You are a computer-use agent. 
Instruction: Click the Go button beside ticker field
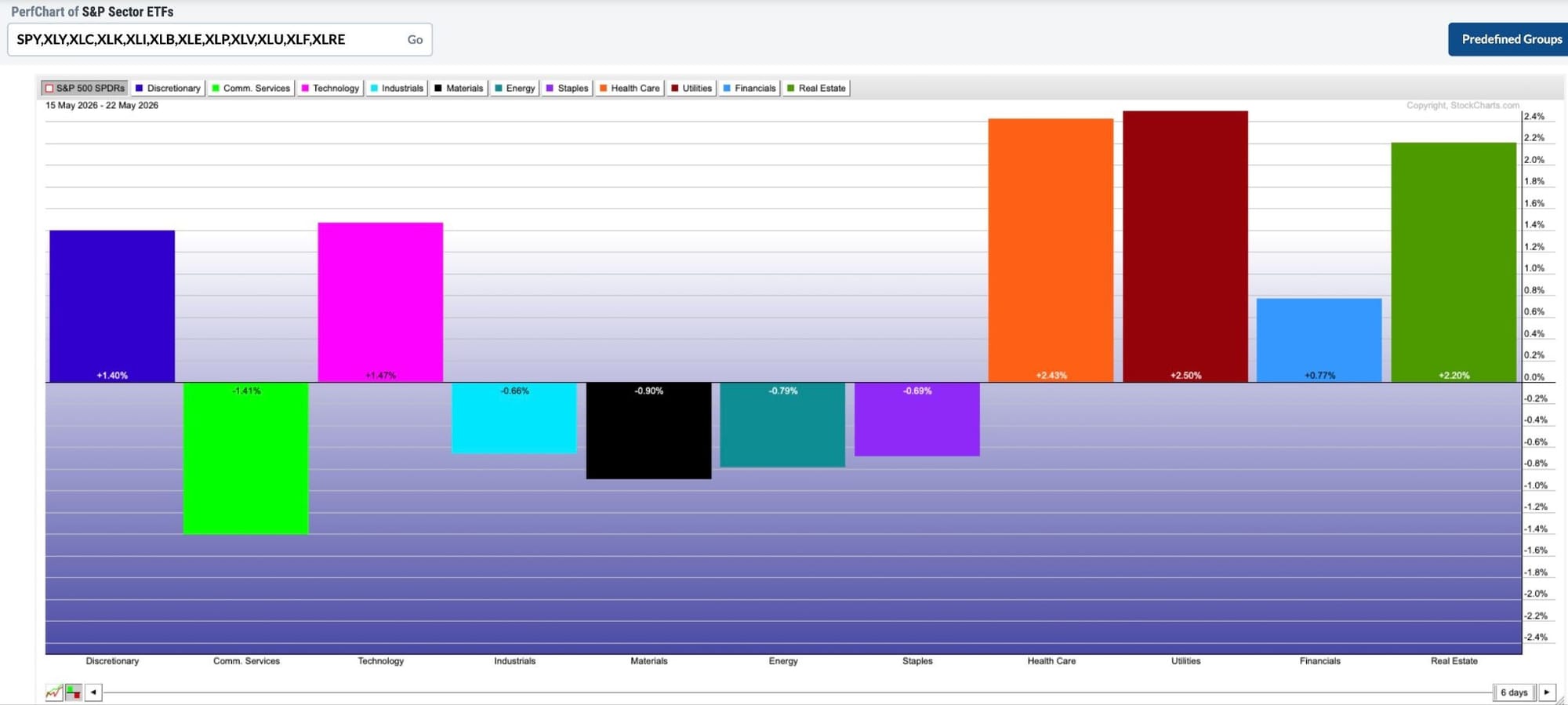pos(415,40)
